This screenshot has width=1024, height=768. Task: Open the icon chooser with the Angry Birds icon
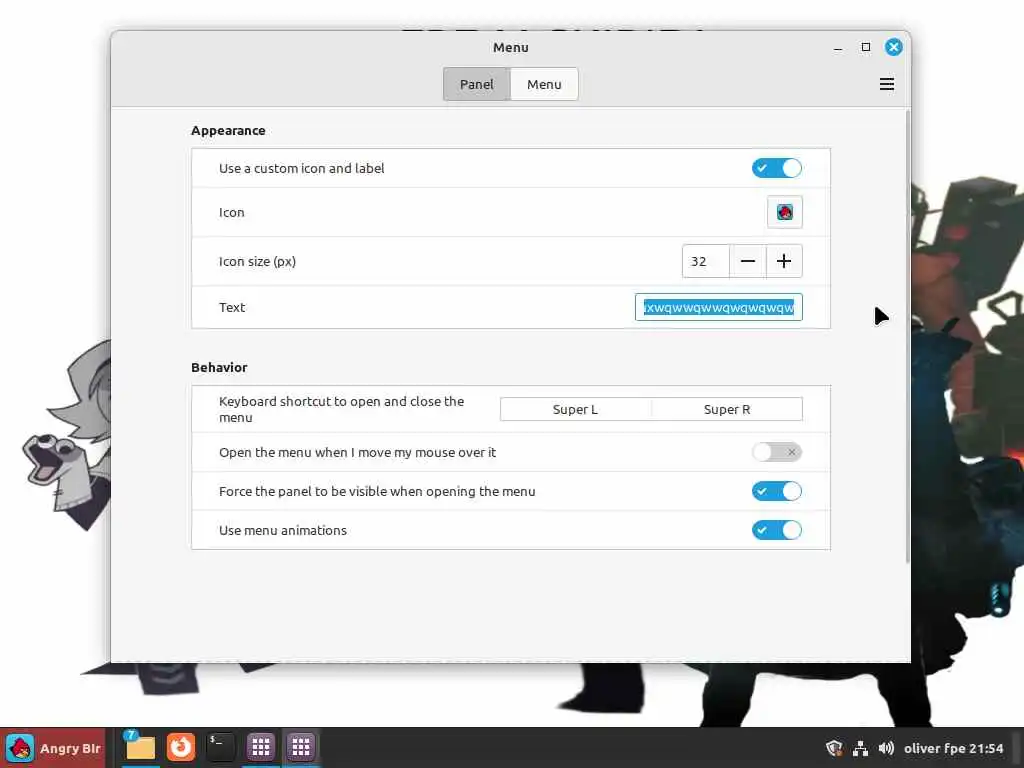point(784,212)
